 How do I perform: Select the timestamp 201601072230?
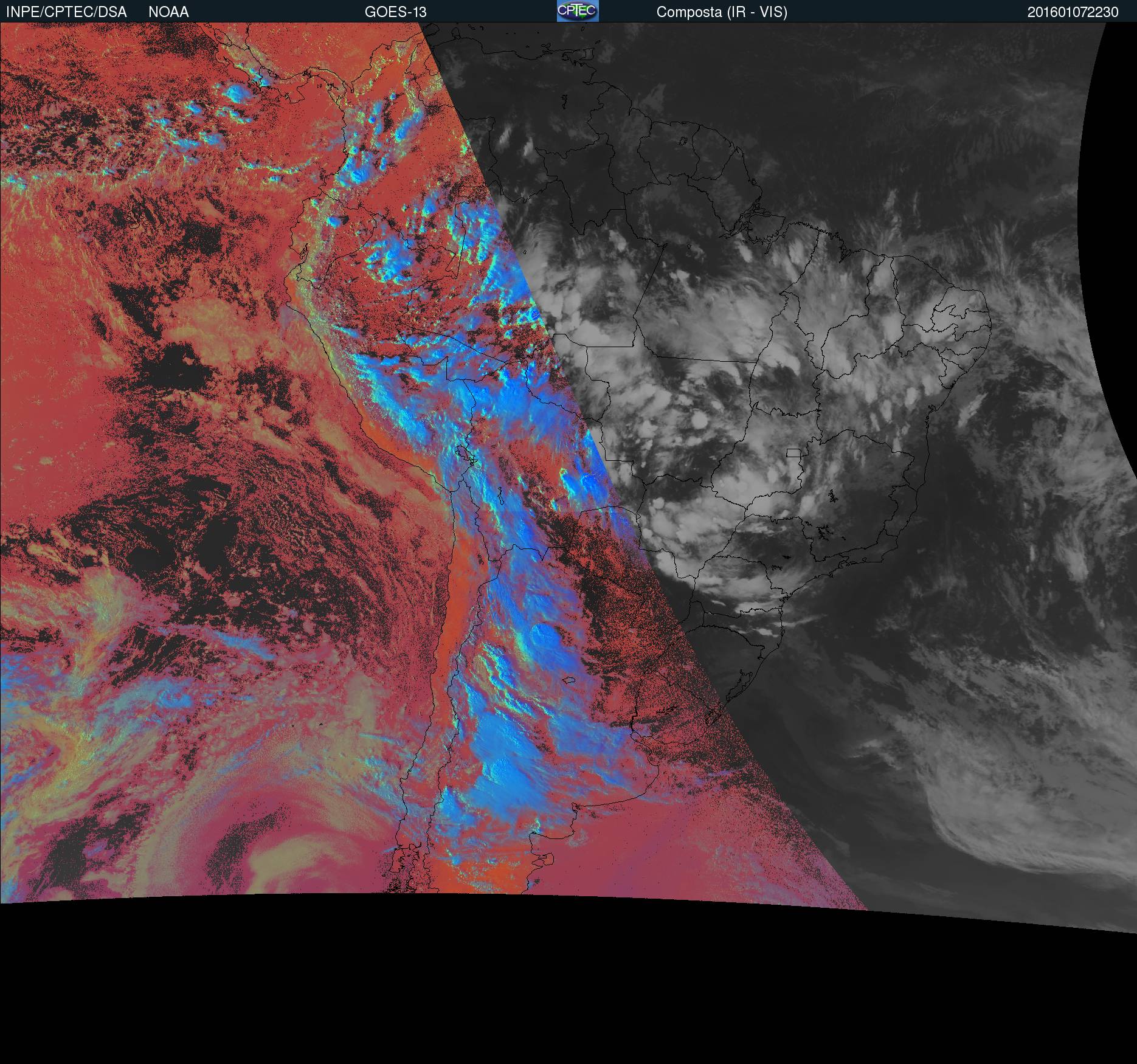tap(1073, 12)
